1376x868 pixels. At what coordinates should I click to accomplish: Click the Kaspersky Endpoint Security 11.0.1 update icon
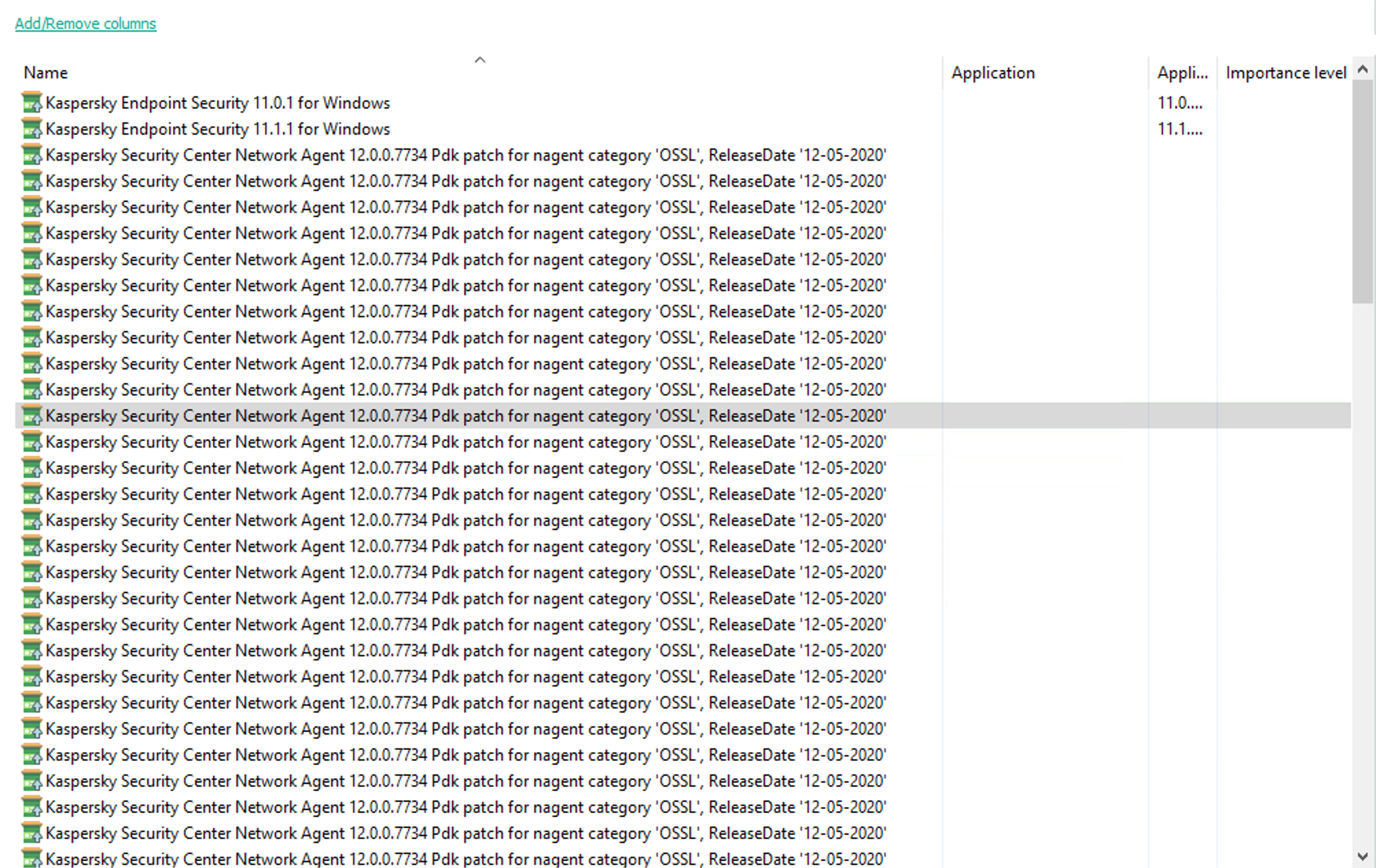32,103
